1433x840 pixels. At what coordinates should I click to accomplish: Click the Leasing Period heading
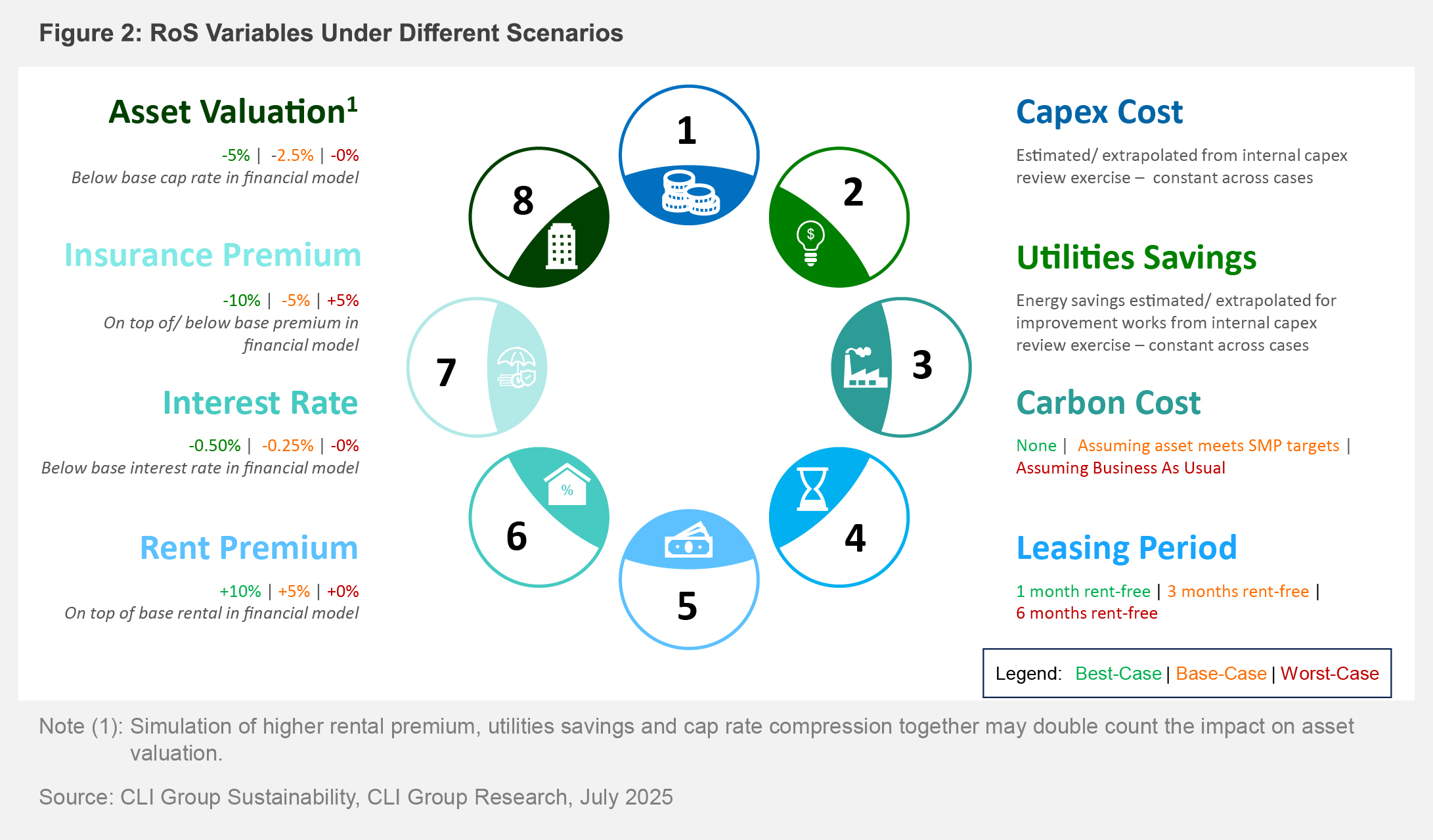click(x=1126, y=548)
